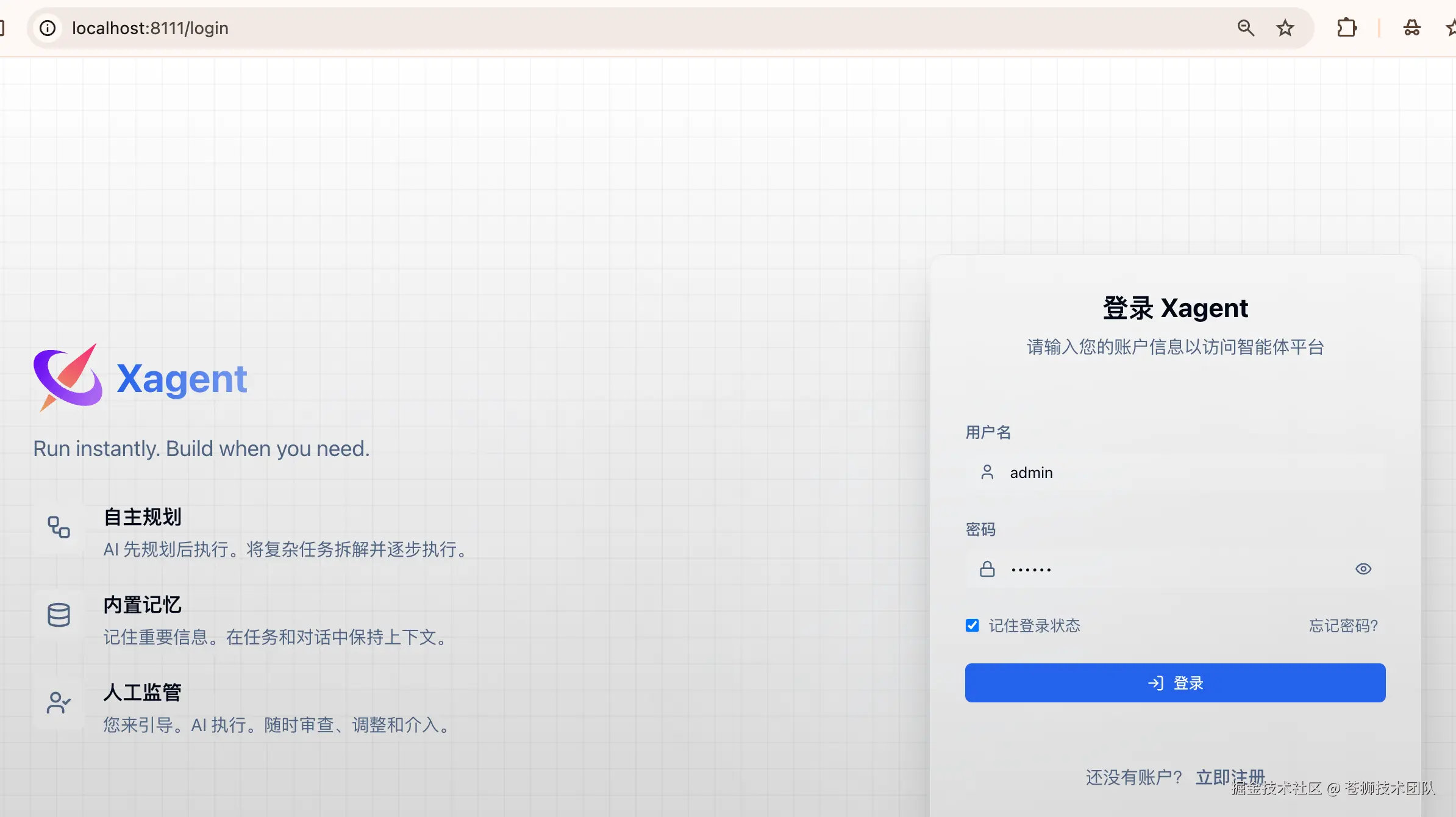The height and width of the screenshot is (817, 1456).
Task: Click the human supervision user-check icon
Action: 59,702
